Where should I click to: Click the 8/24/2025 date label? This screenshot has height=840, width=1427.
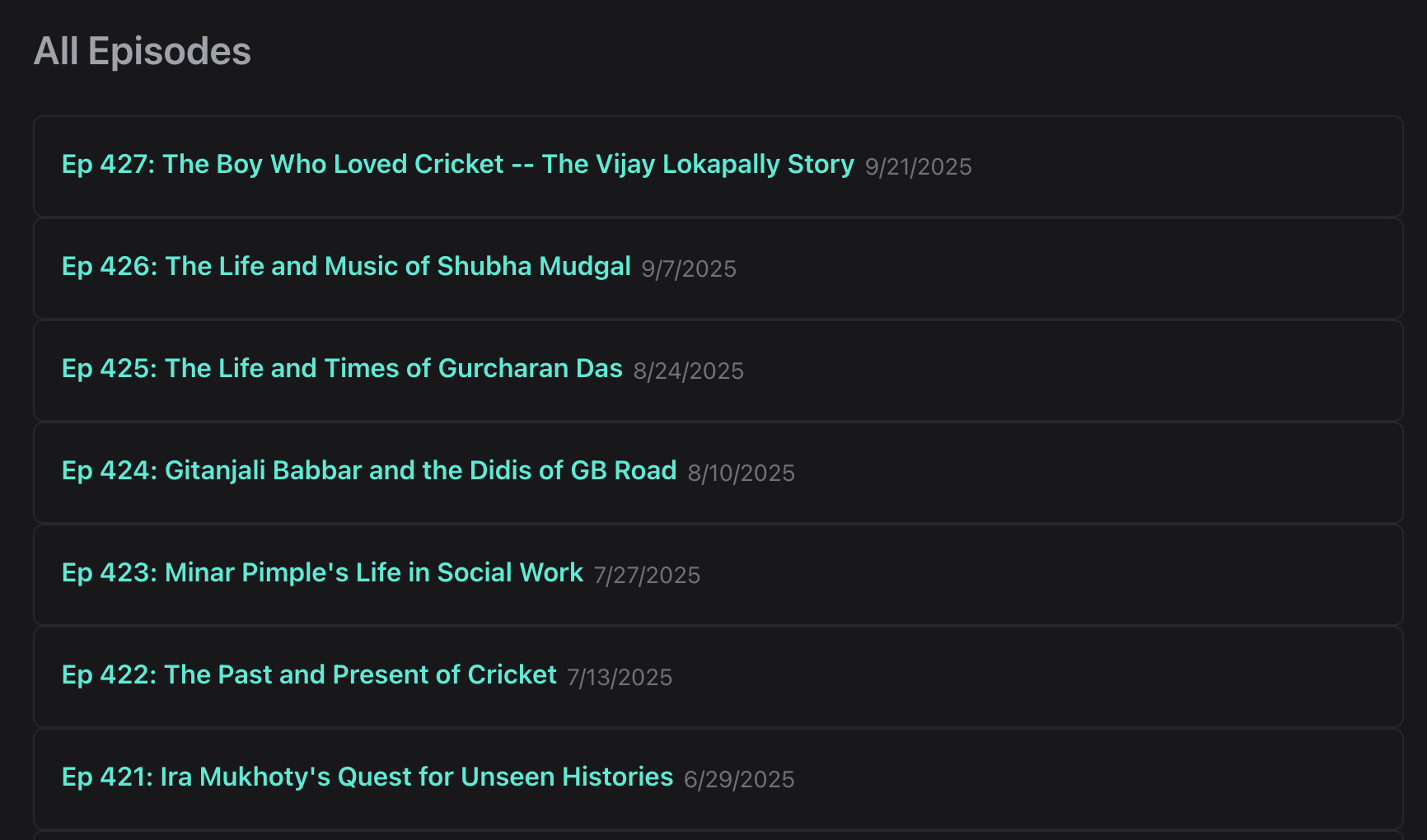(688, 371)
